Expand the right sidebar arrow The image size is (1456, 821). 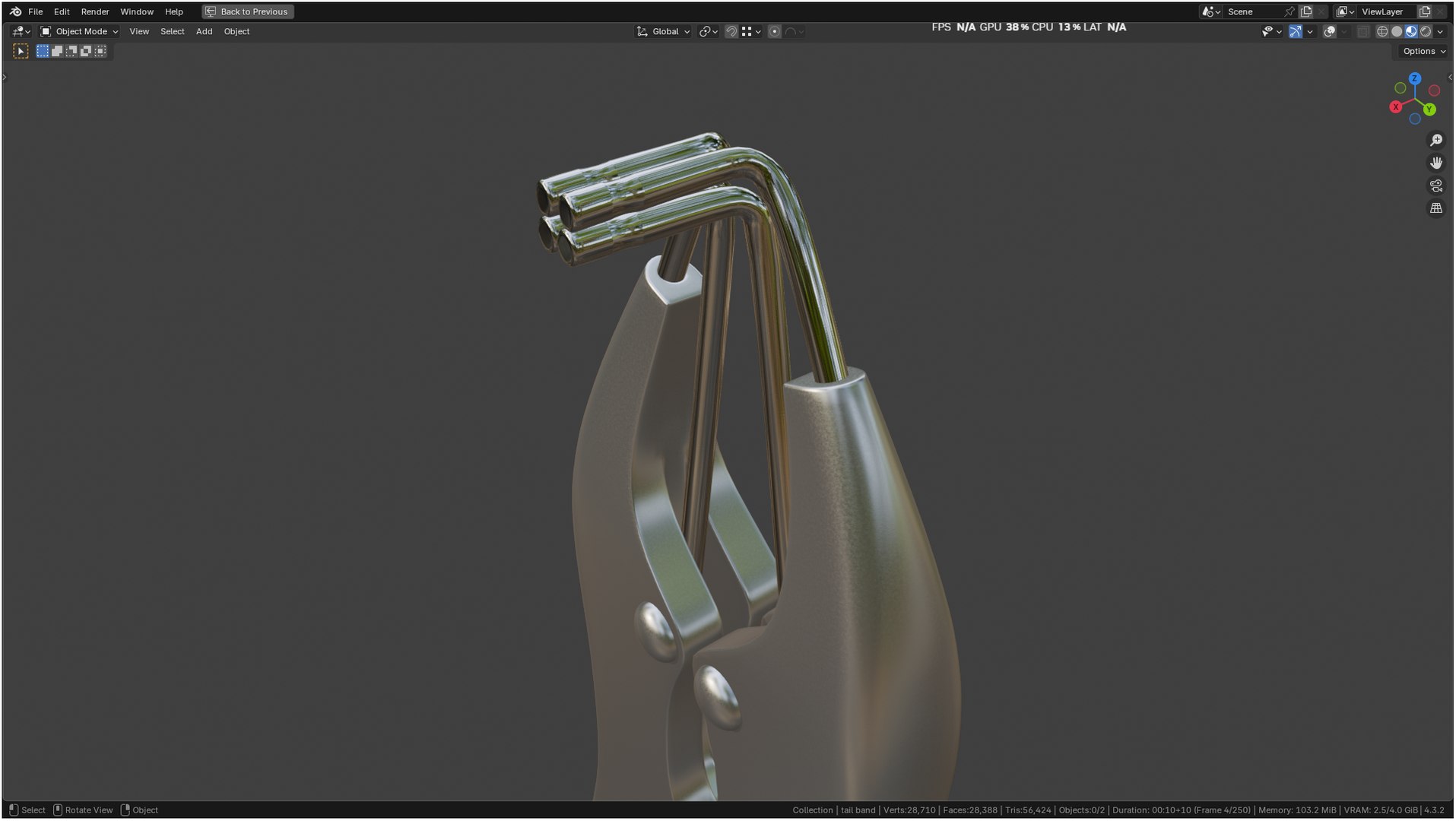(x=1450, y=78)
